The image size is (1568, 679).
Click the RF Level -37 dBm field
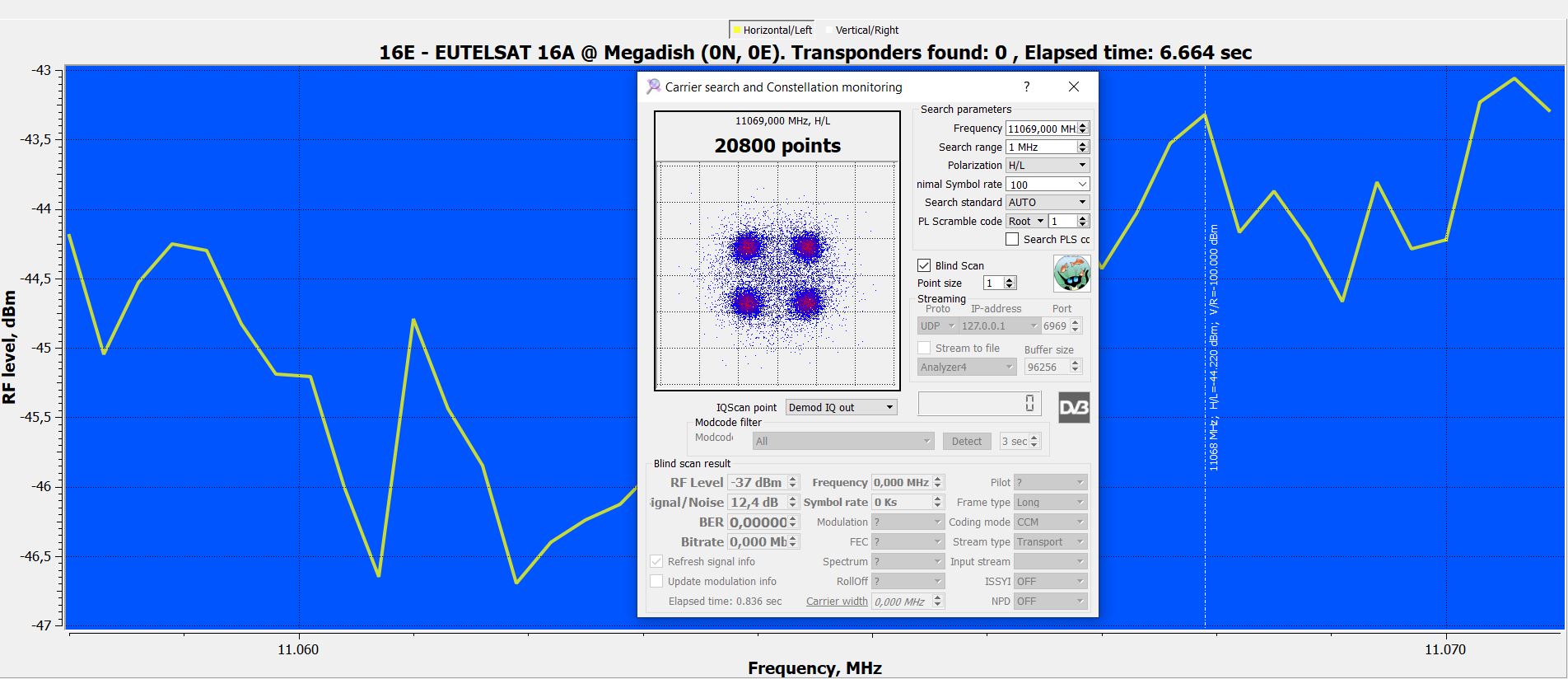[763, 482]
